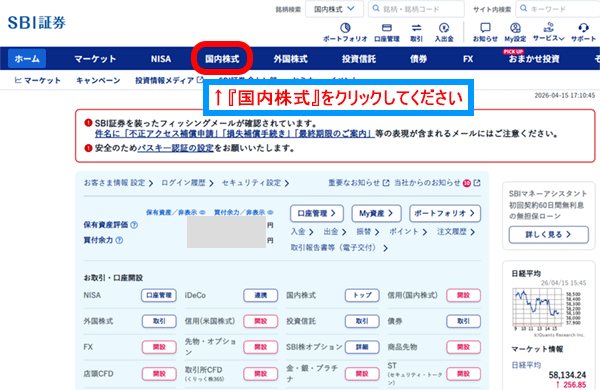Click 詳しく見る in SBIマネーアシスタント card
The image size is (600, 390).
[x=548, y=235]
